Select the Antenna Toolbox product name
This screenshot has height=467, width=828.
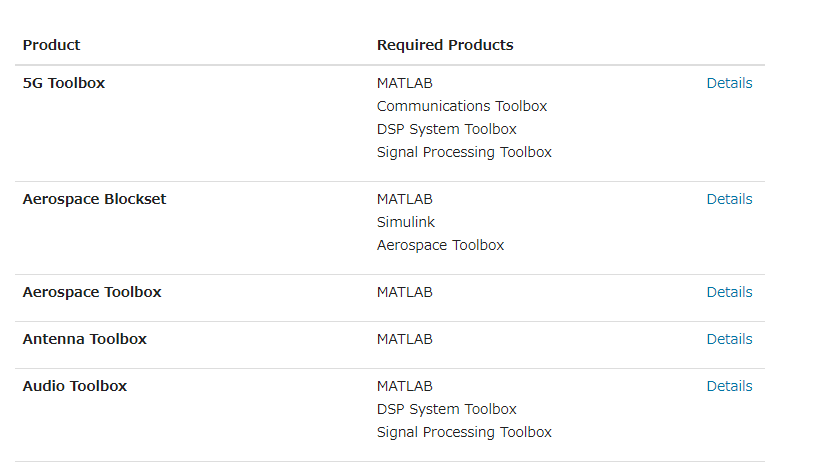[x=85, y=339]
